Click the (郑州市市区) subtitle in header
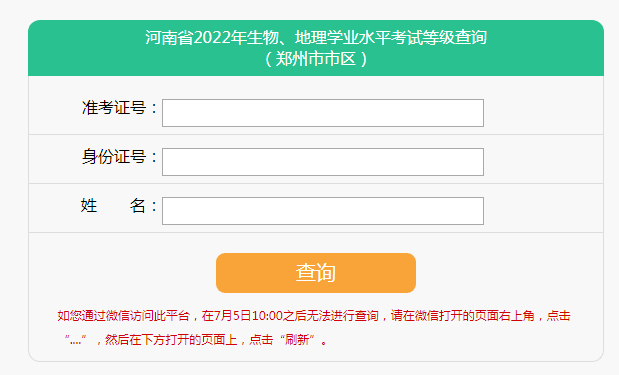The width and height of the screenshot is (619, 375). click(x=316, y=59)
